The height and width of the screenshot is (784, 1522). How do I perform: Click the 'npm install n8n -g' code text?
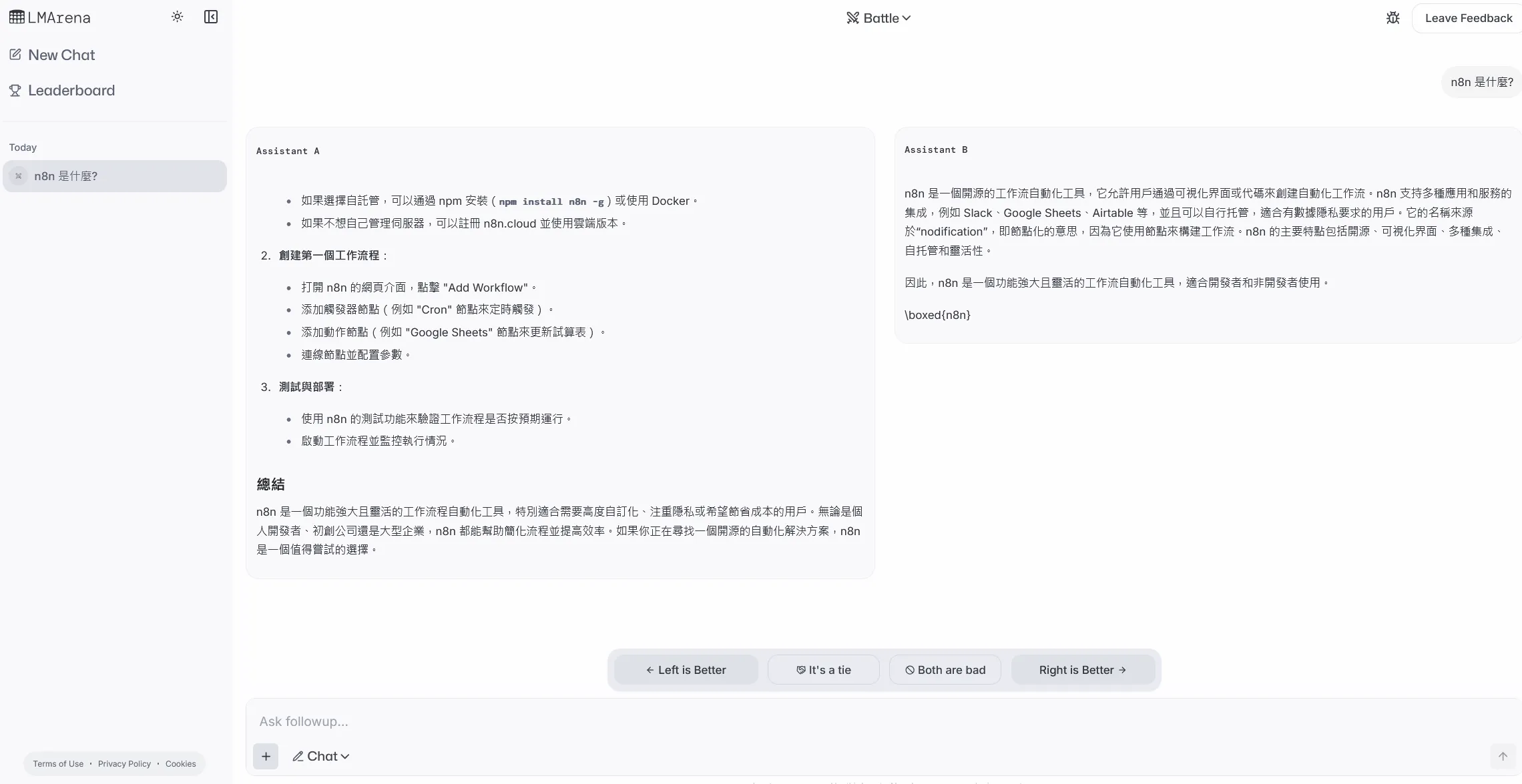click(551, 202)
